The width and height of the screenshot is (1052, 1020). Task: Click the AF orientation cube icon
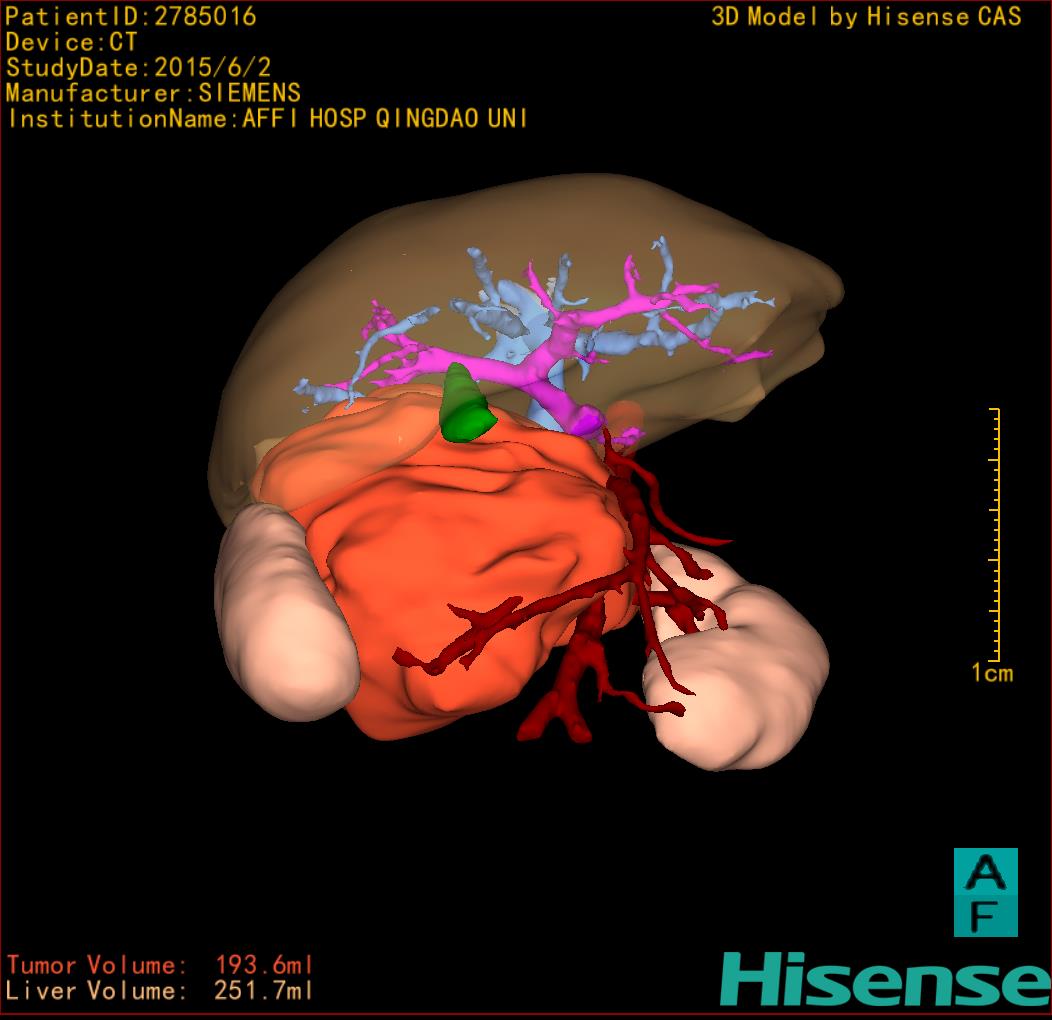point(986,892)
